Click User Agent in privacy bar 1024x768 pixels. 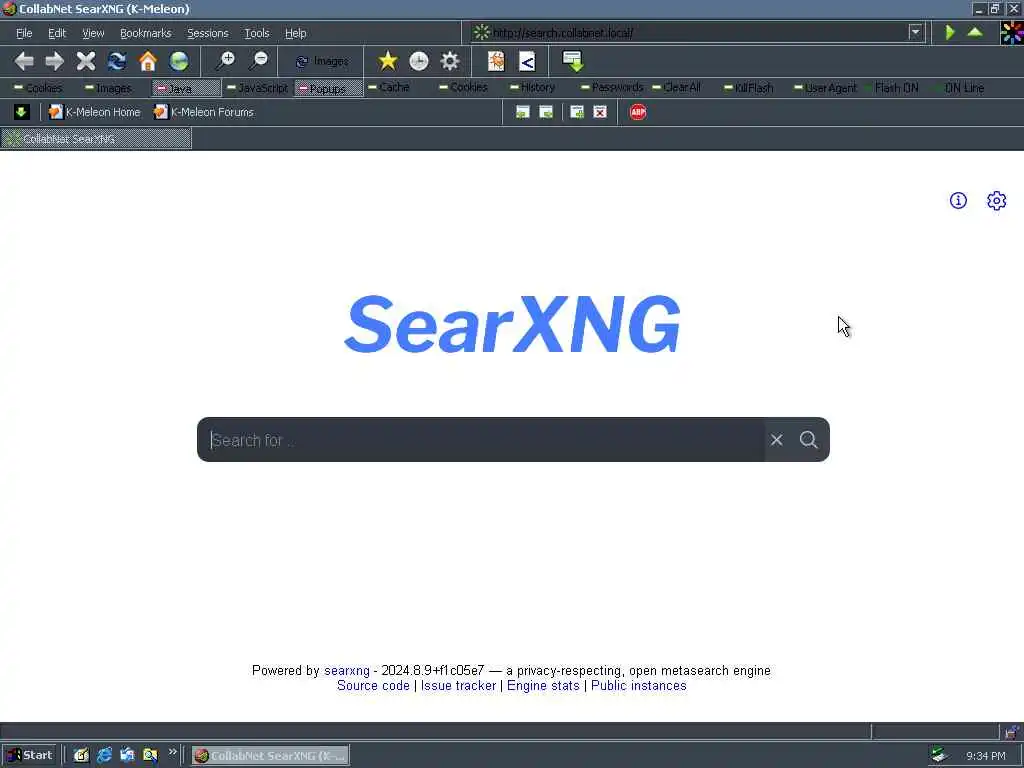click(x=825, y=88)
